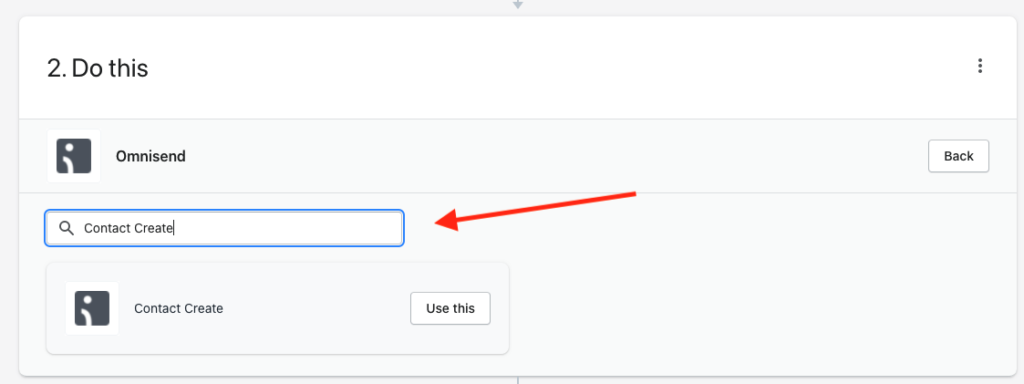Viewport: 1024px width, 384px height.
Task: Click the red arrow annotation pointing at search
Action: [536, 210]
